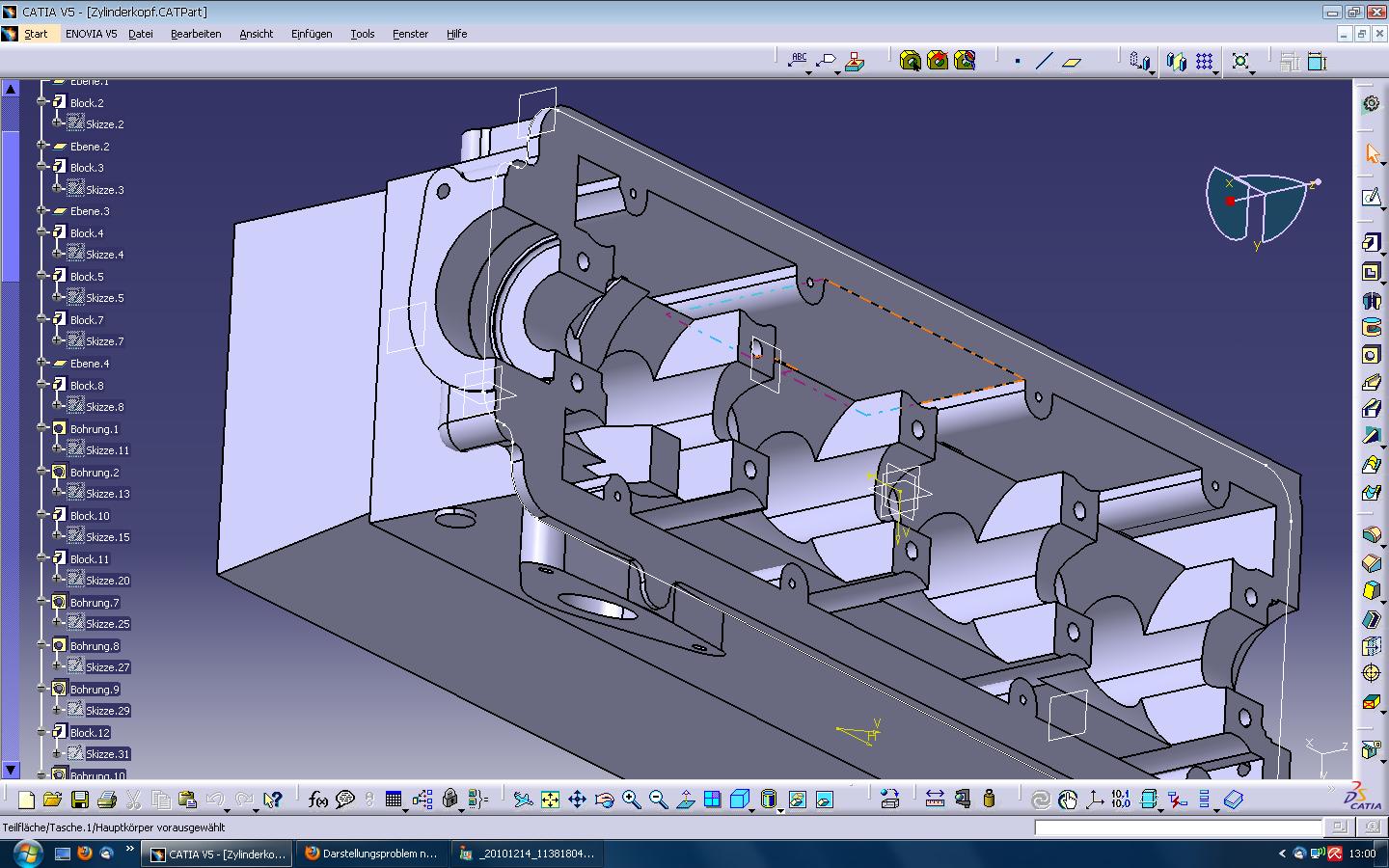Open the Tools menu
Viewport: 1389px width, 868px height.
pos(363,34)
